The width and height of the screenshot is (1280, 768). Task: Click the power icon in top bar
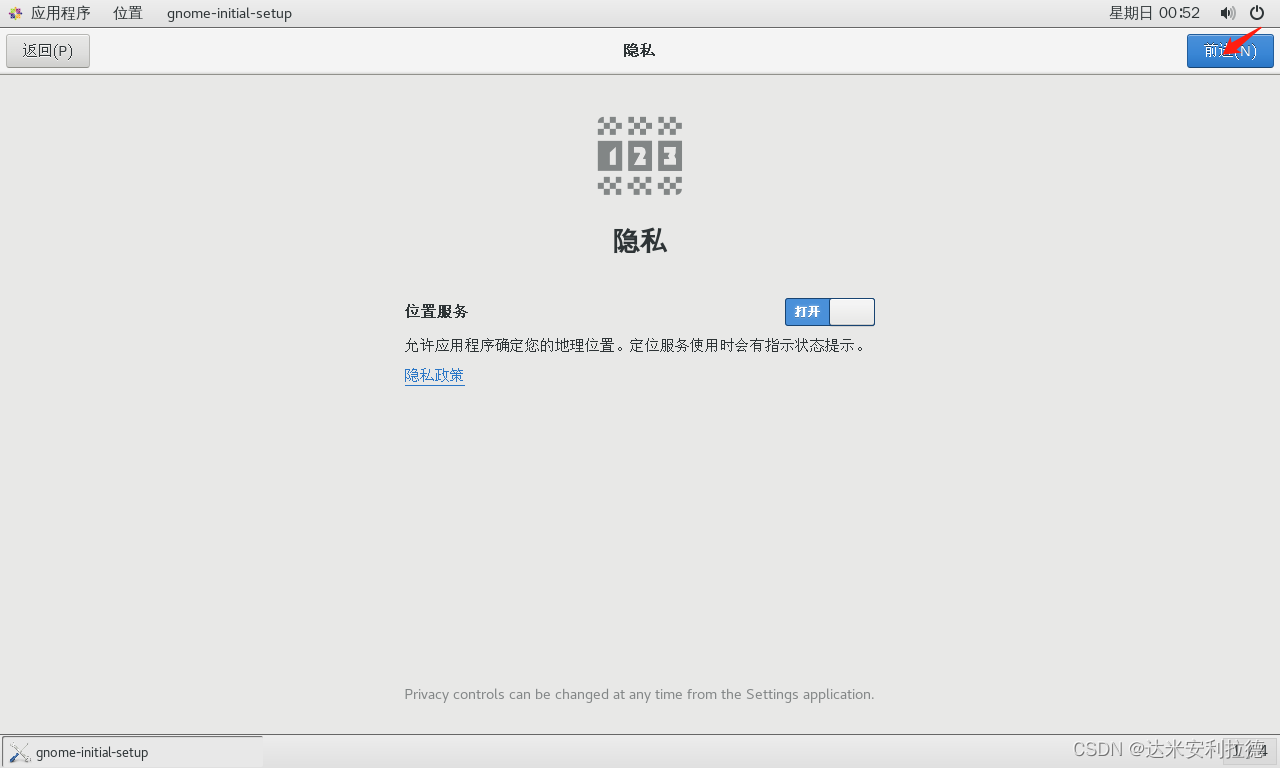pyautogui.click(x=1257, y=13)
